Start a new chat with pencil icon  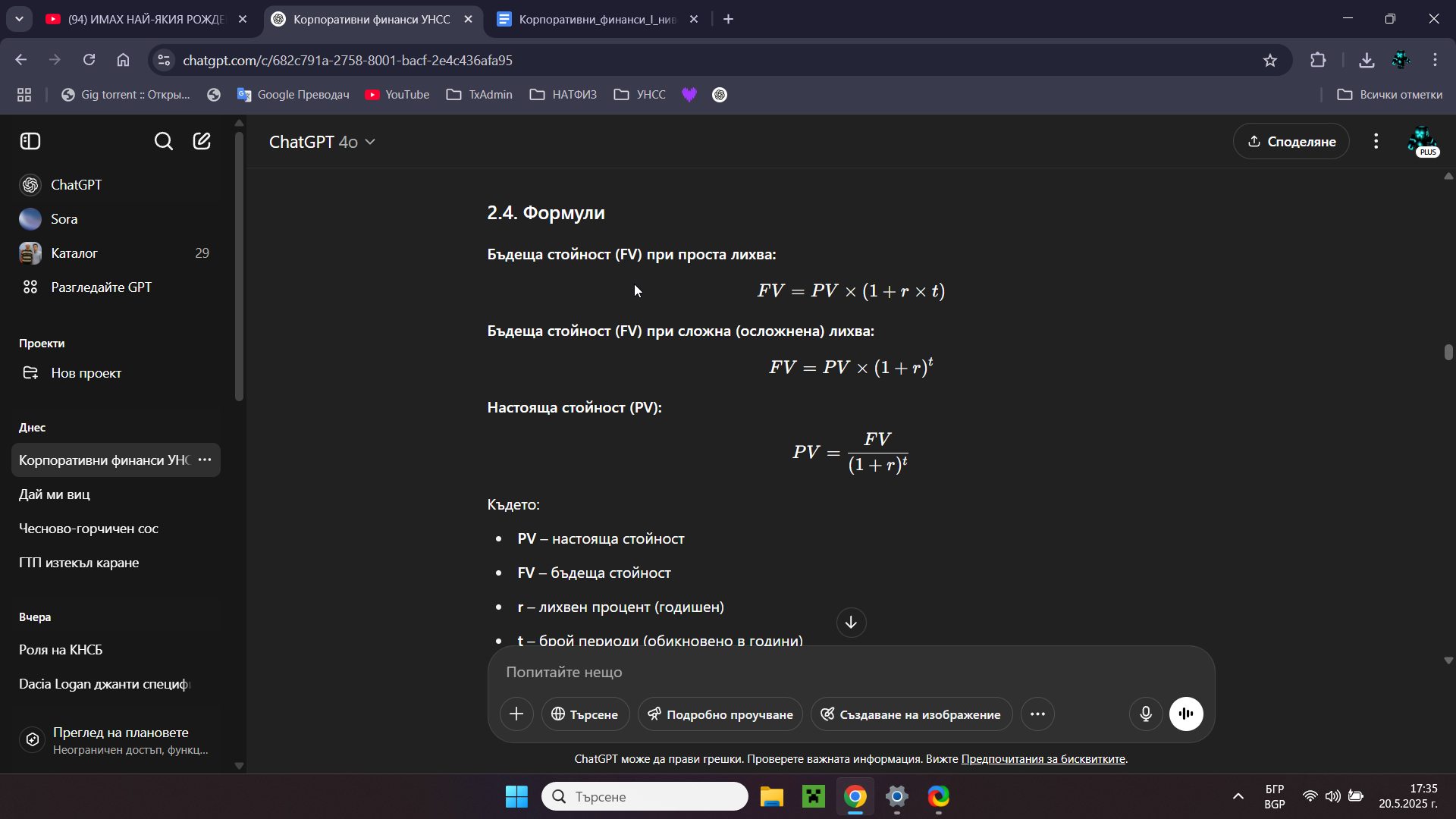coord(202,141)
